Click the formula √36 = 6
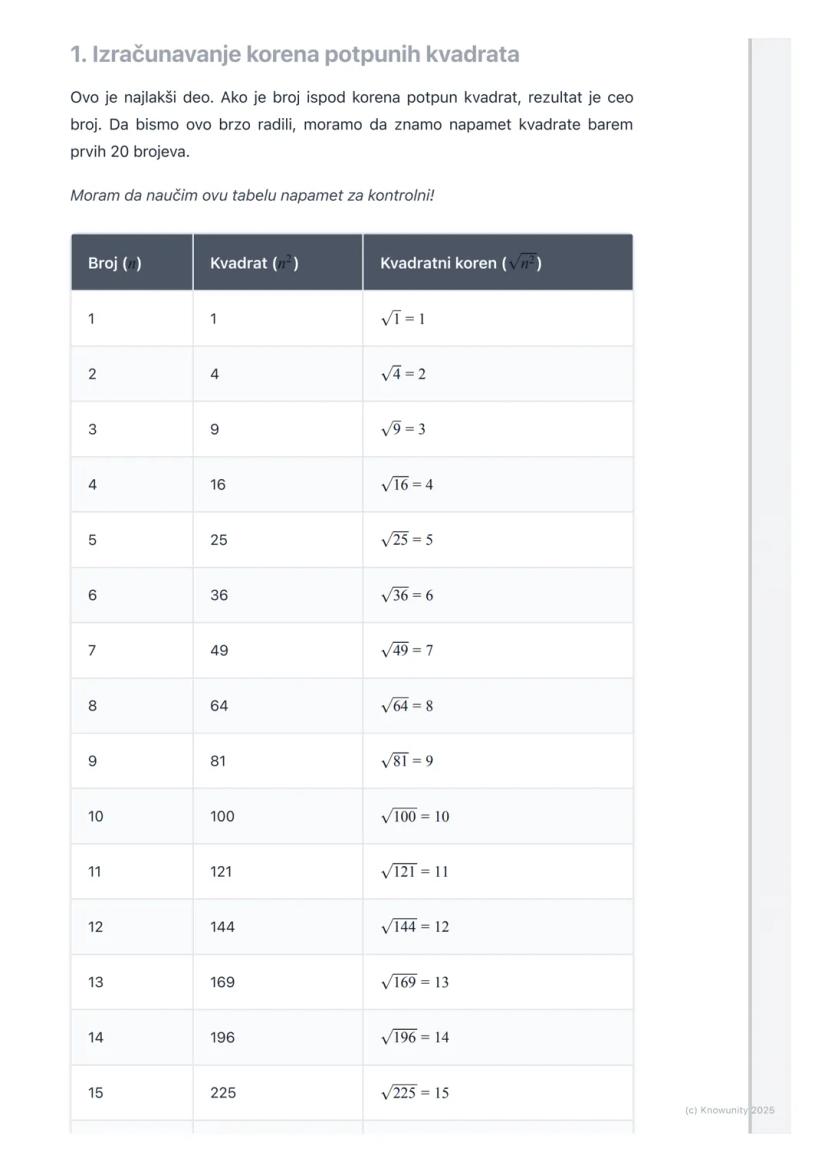 pos(407,596)
